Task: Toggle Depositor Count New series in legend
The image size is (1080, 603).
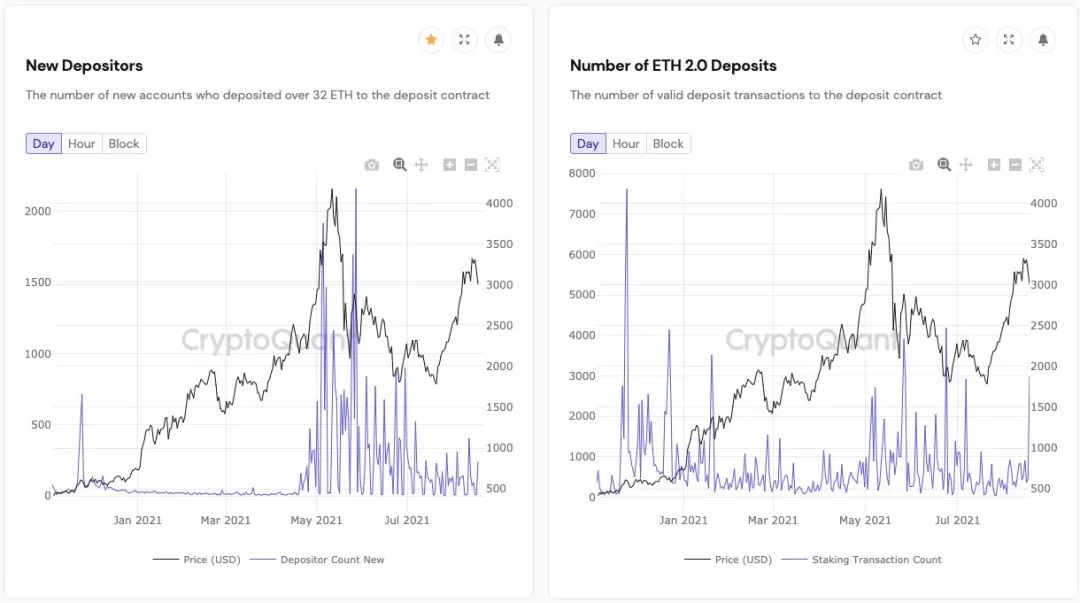Action: click(318, 560)
